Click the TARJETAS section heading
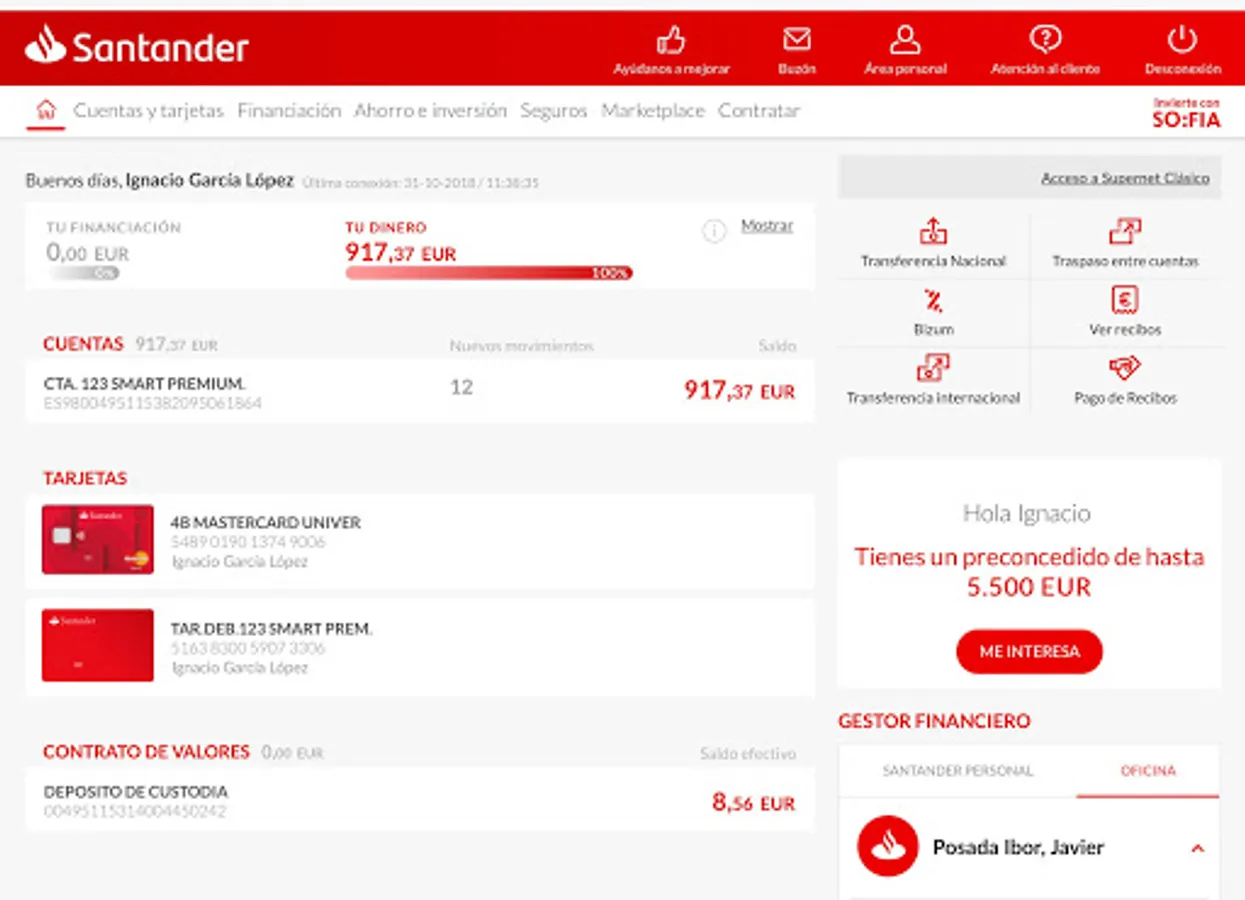Screen dimensions: 1245x900 tap(85, 478)
